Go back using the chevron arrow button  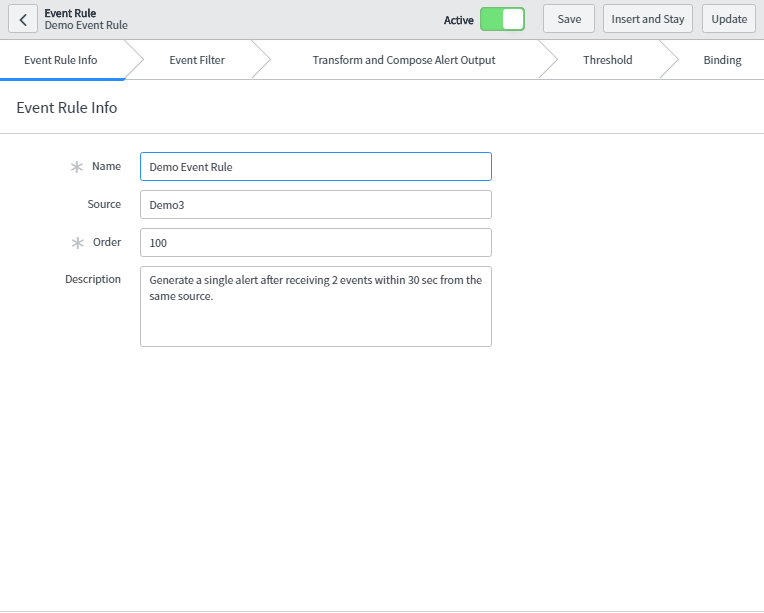23,19
